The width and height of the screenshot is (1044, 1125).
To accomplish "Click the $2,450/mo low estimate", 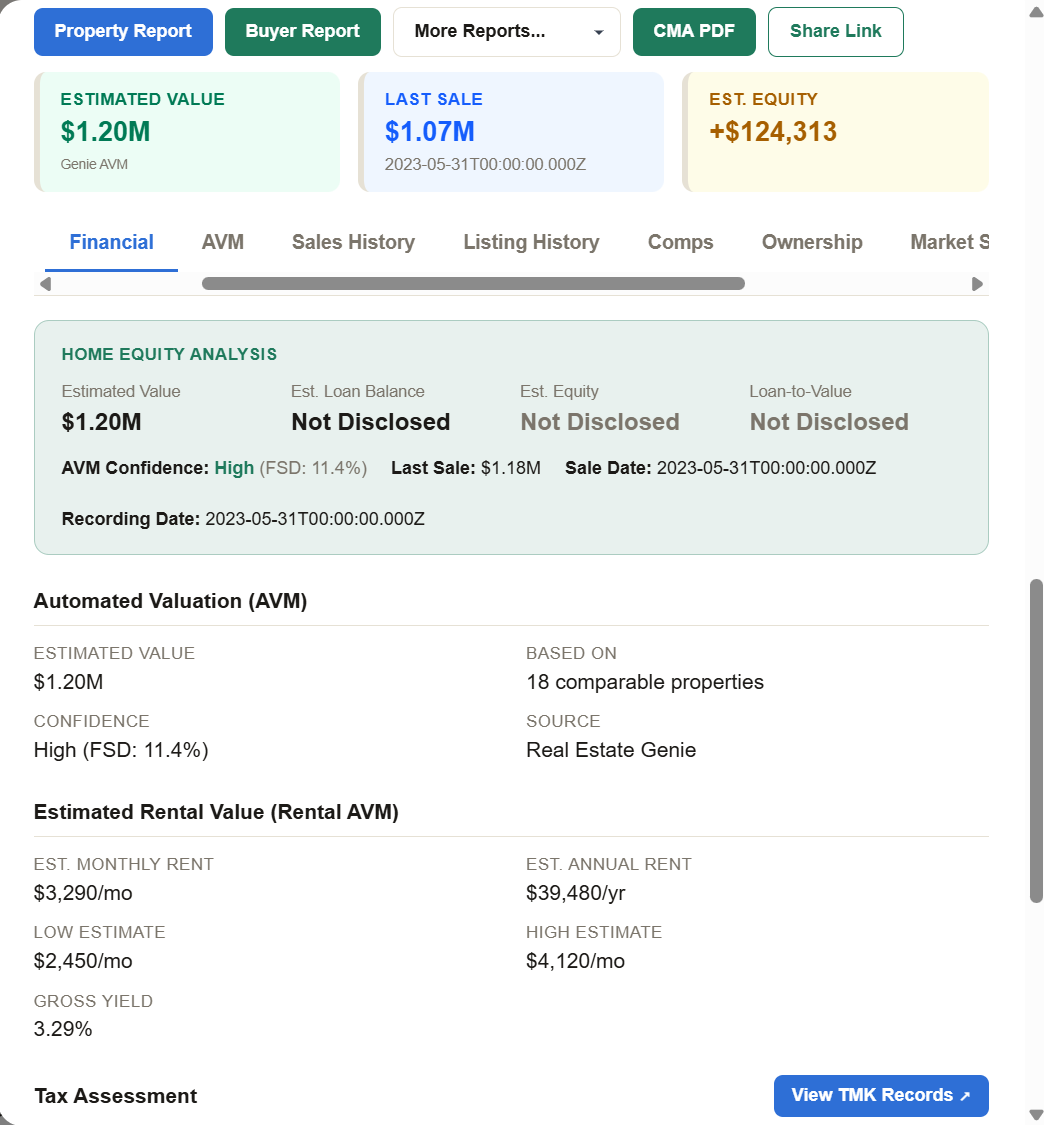I will [83, 961].
